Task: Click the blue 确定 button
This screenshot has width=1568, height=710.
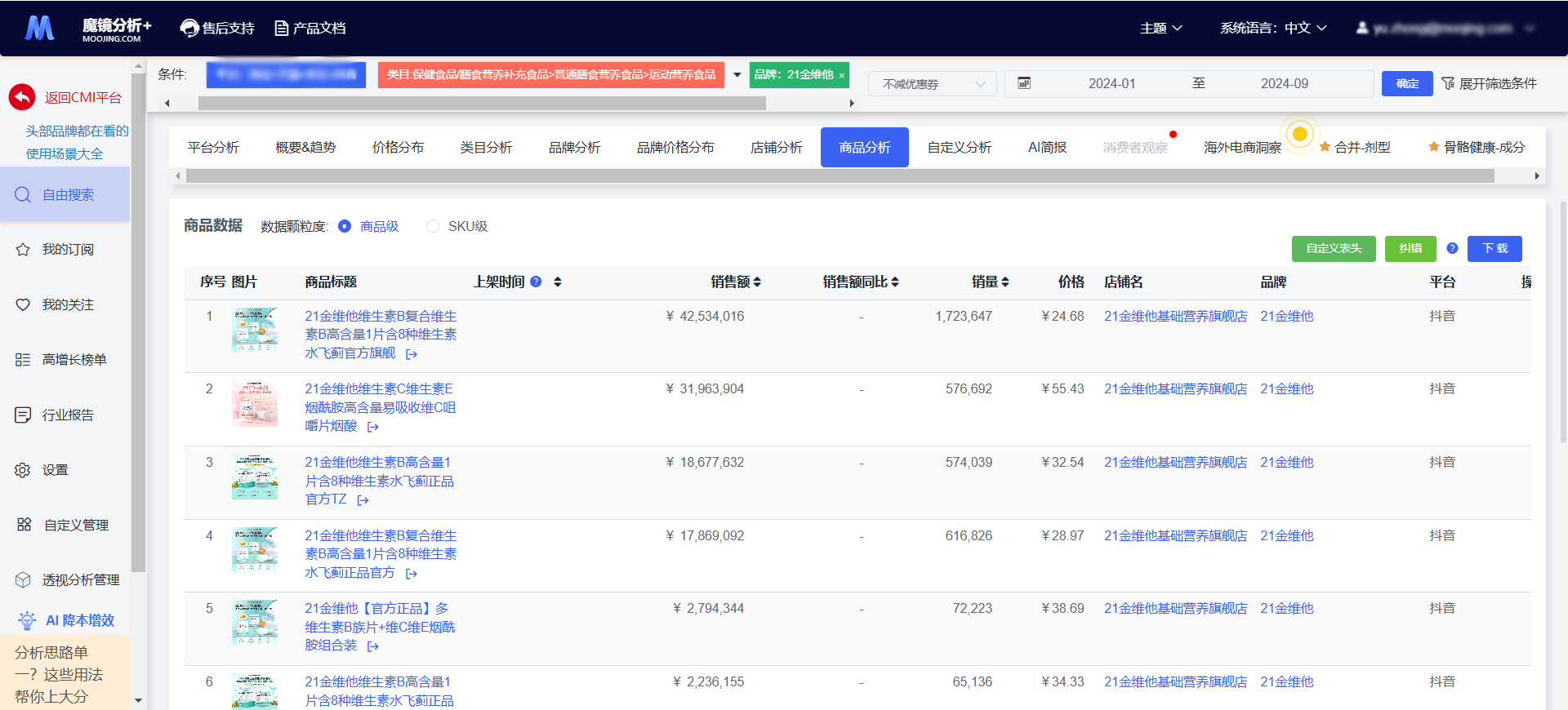Action: pyautogui.click(x=1407, y=84)
